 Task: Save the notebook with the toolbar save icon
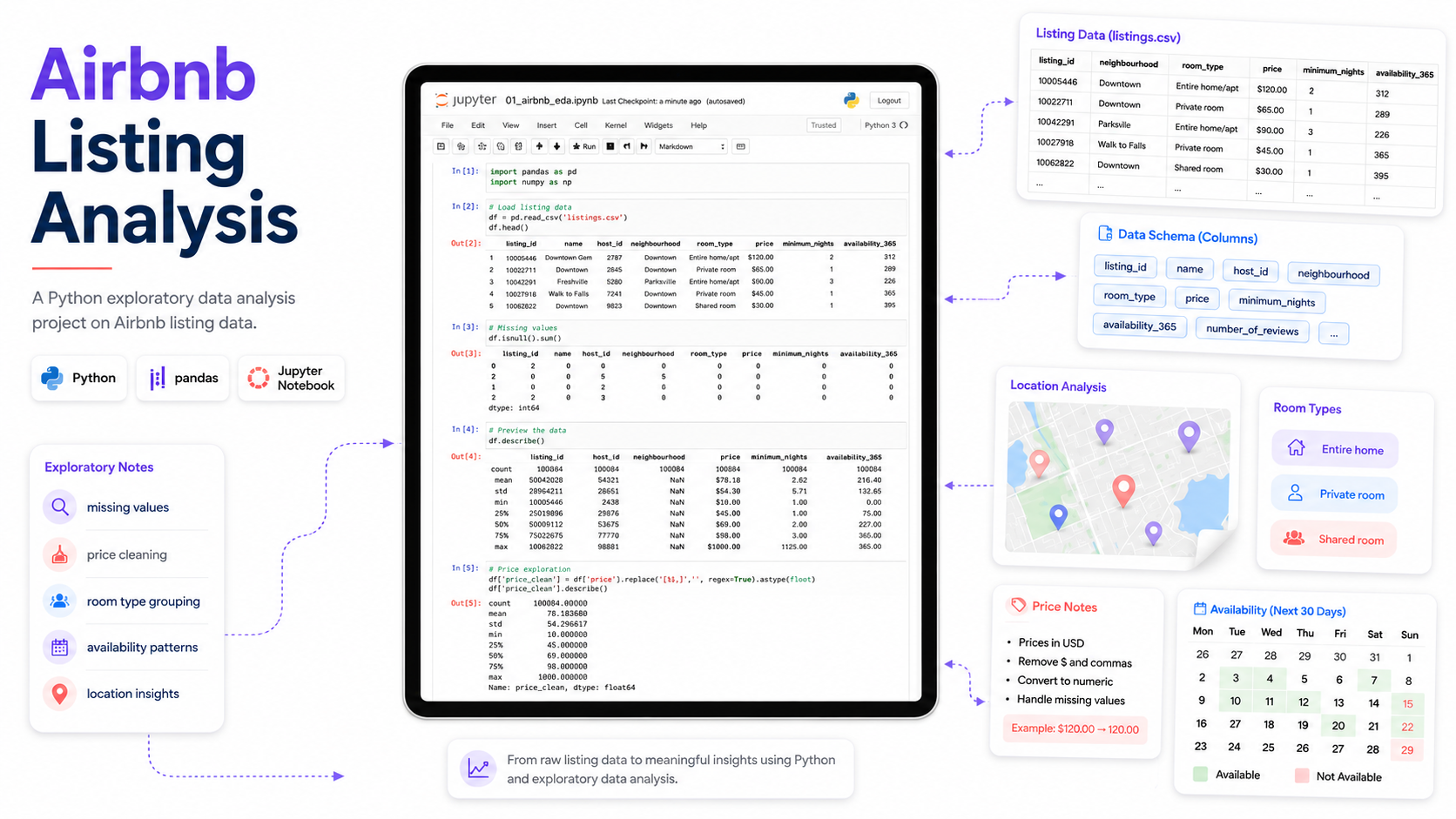pyautogui.click(x=441, y=146)
